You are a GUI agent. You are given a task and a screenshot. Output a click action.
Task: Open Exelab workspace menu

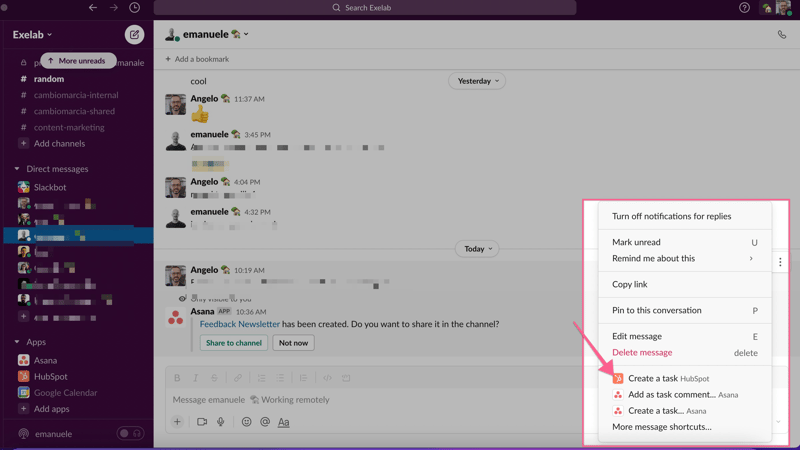click(x=32, y=35)
